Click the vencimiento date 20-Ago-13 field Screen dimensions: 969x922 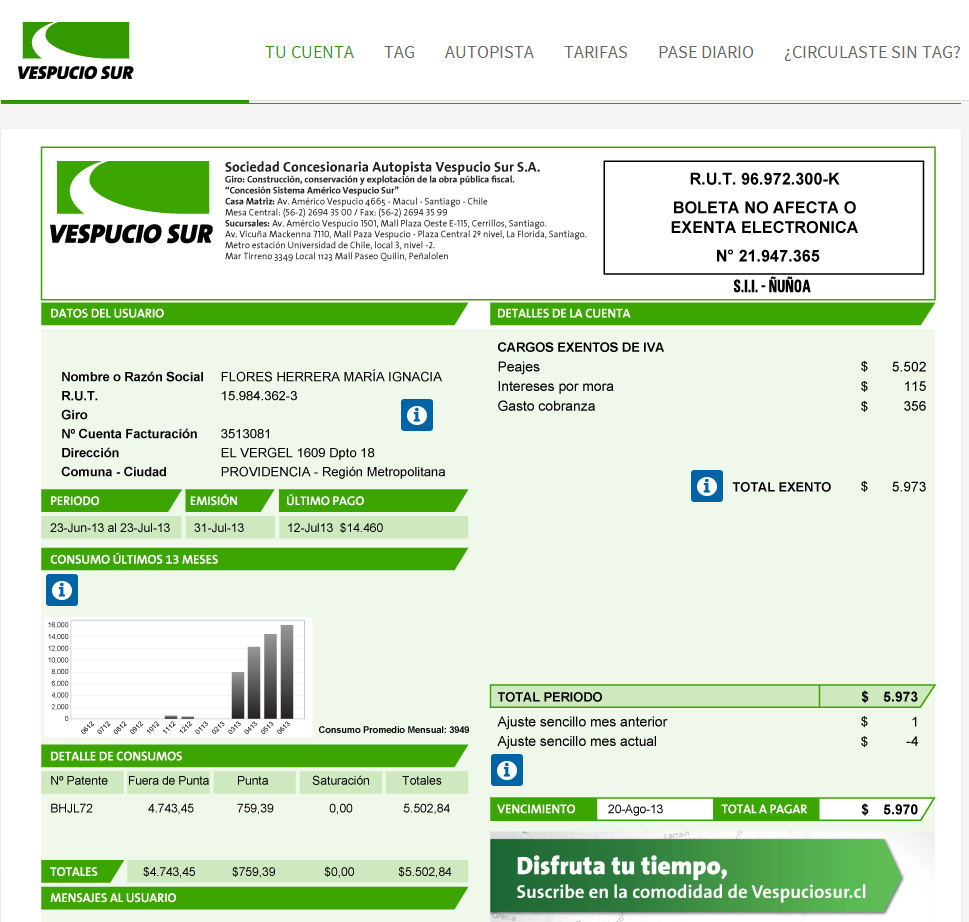point(654,809)
